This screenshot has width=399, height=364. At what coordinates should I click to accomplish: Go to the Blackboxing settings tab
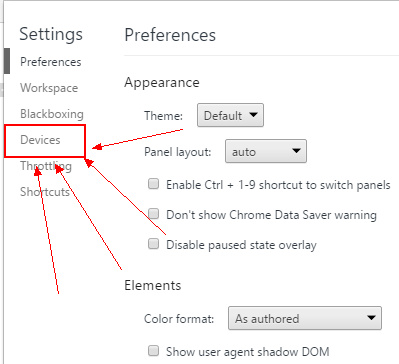coord(52,114)
